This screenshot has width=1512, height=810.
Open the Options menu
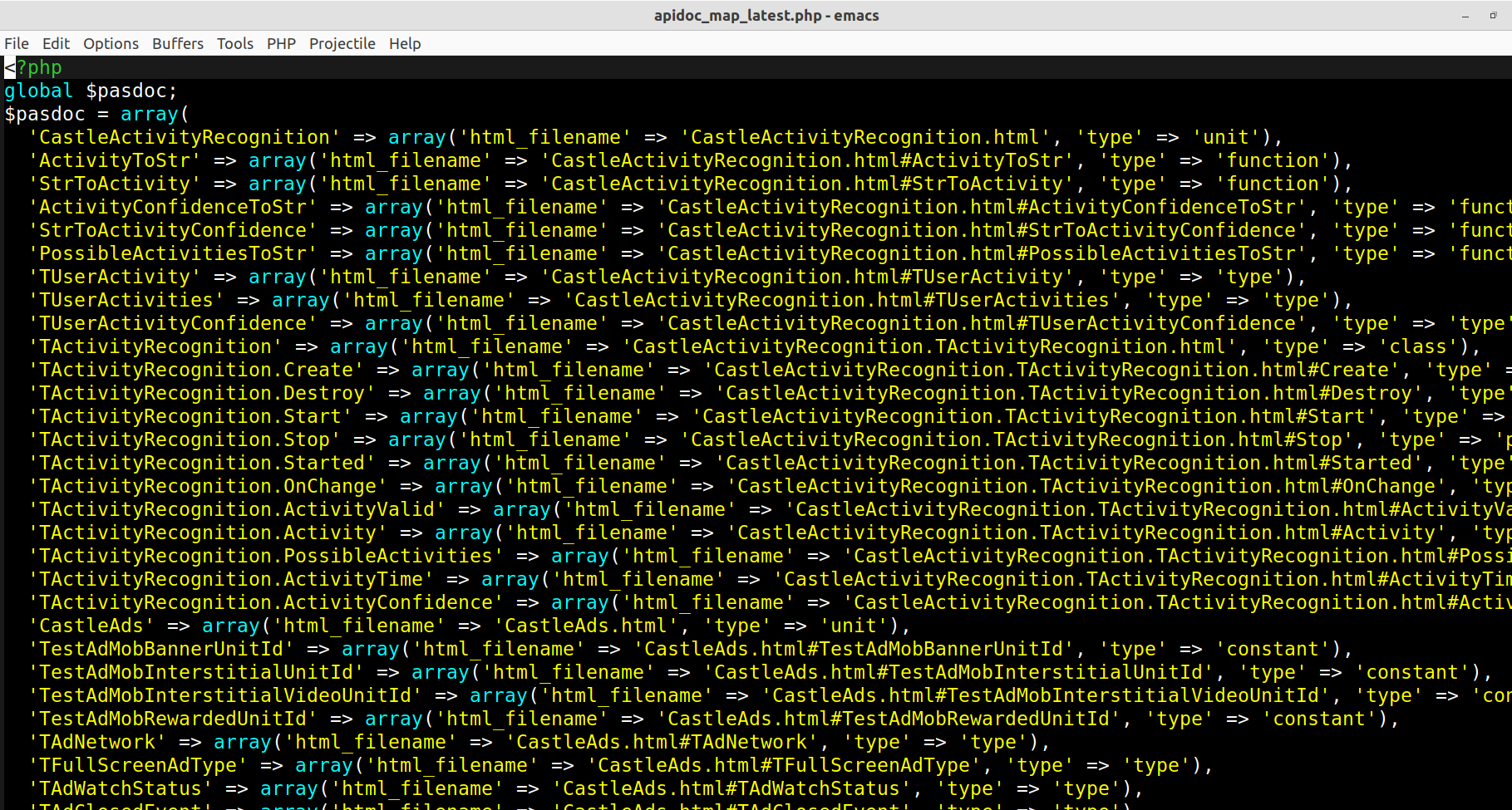point(110,43)
